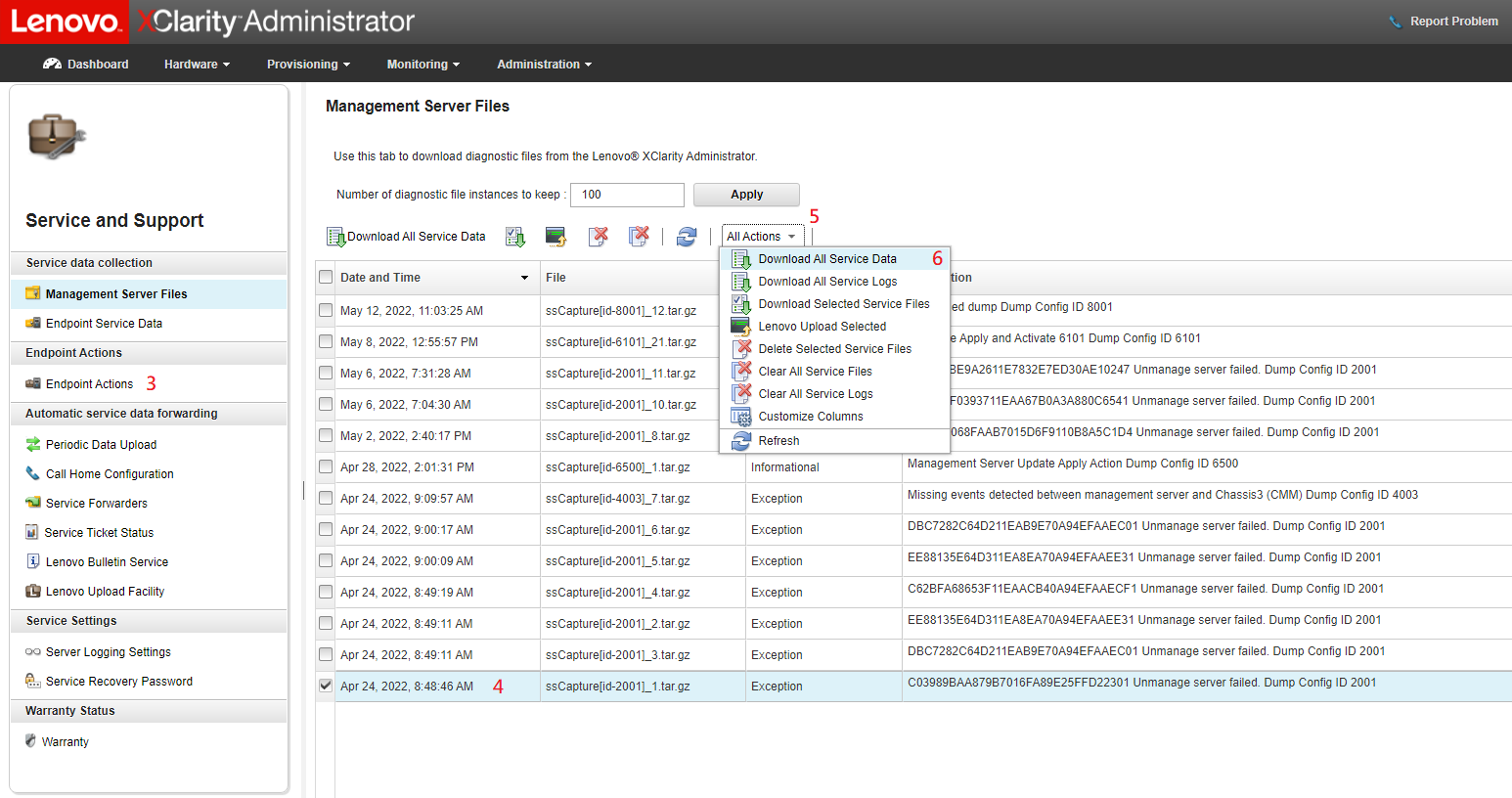Select the Download Selected Service Files toolbar icon

pos(515,236)
